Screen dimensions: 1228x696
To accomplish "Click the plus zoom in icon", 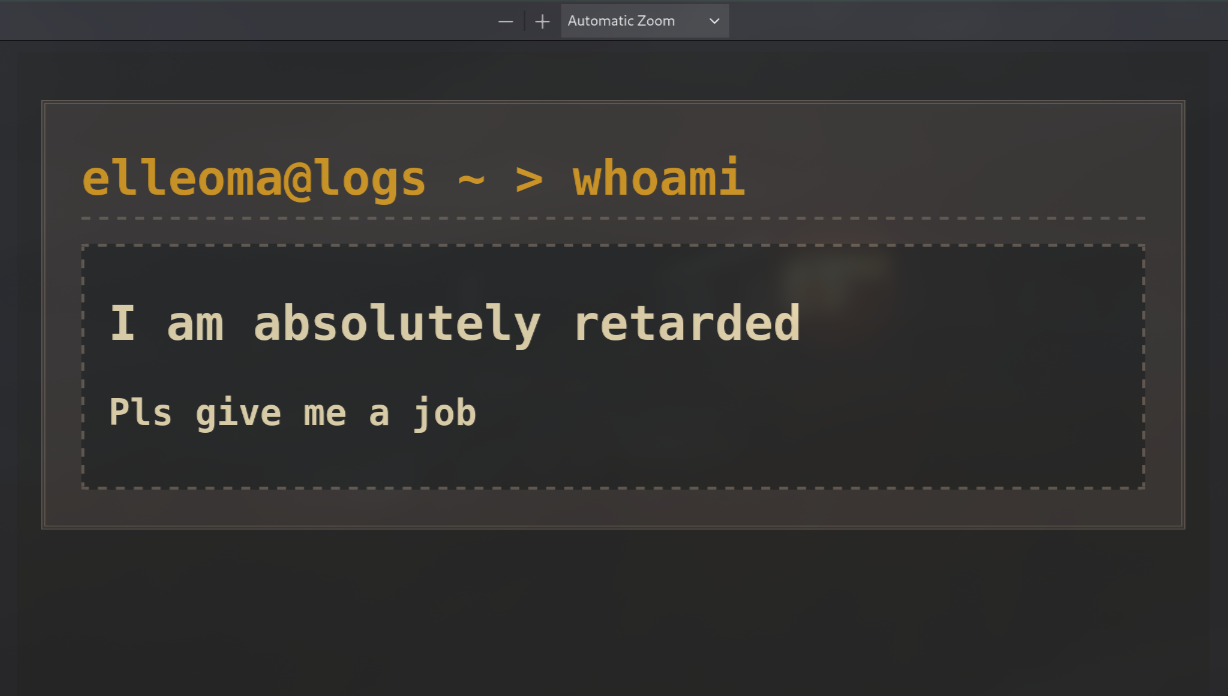I will pos(542,21).
